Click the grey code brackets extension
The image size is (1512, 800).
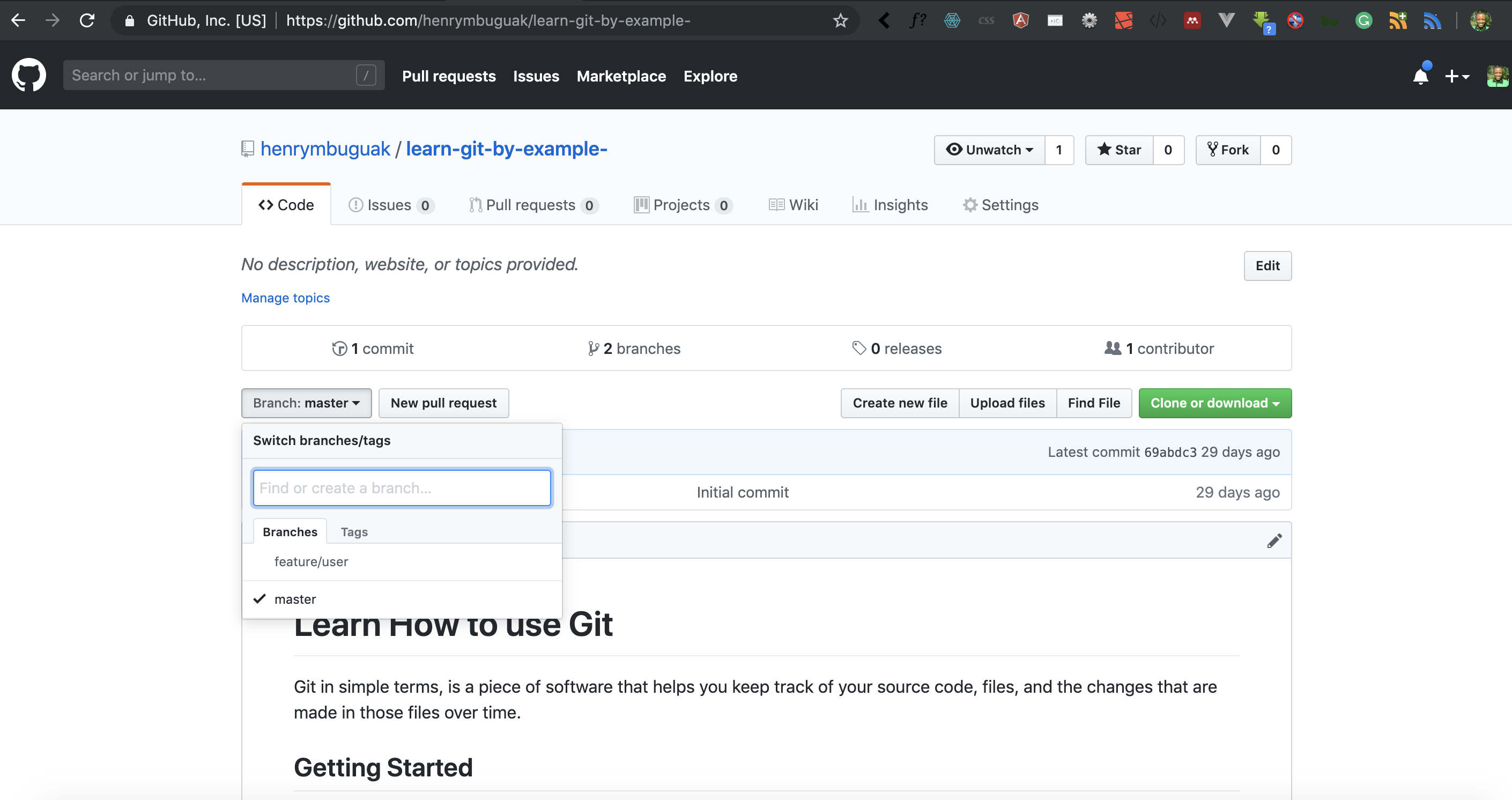pos(1158,20)
